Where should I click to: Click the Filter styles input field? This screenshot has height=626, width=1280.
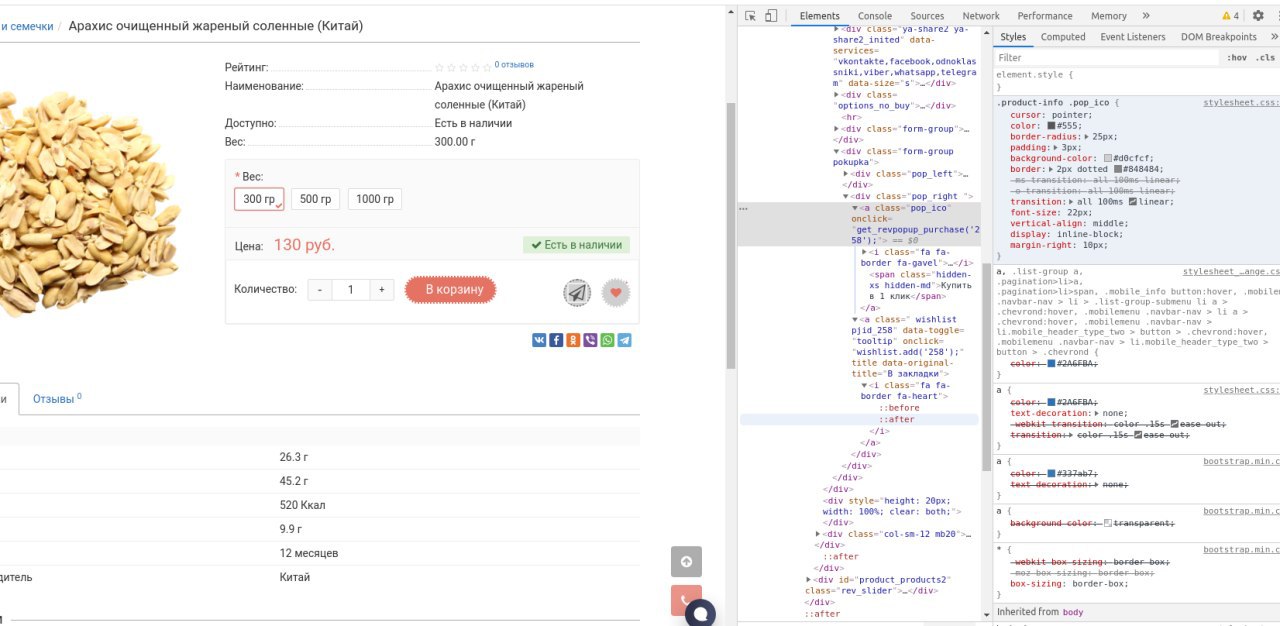click(x=1107, y=58)
